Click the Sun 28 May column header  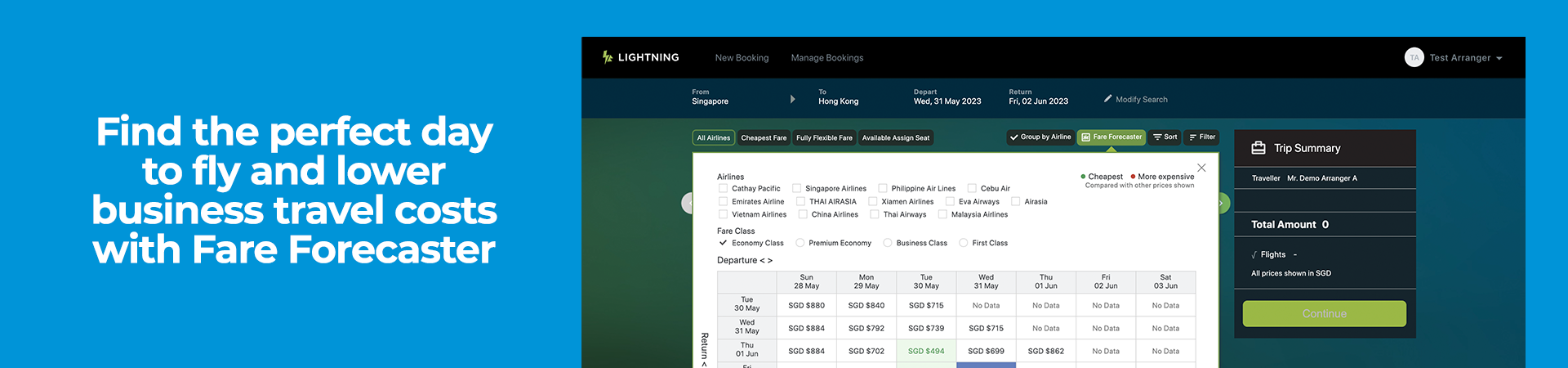[806, 282]
